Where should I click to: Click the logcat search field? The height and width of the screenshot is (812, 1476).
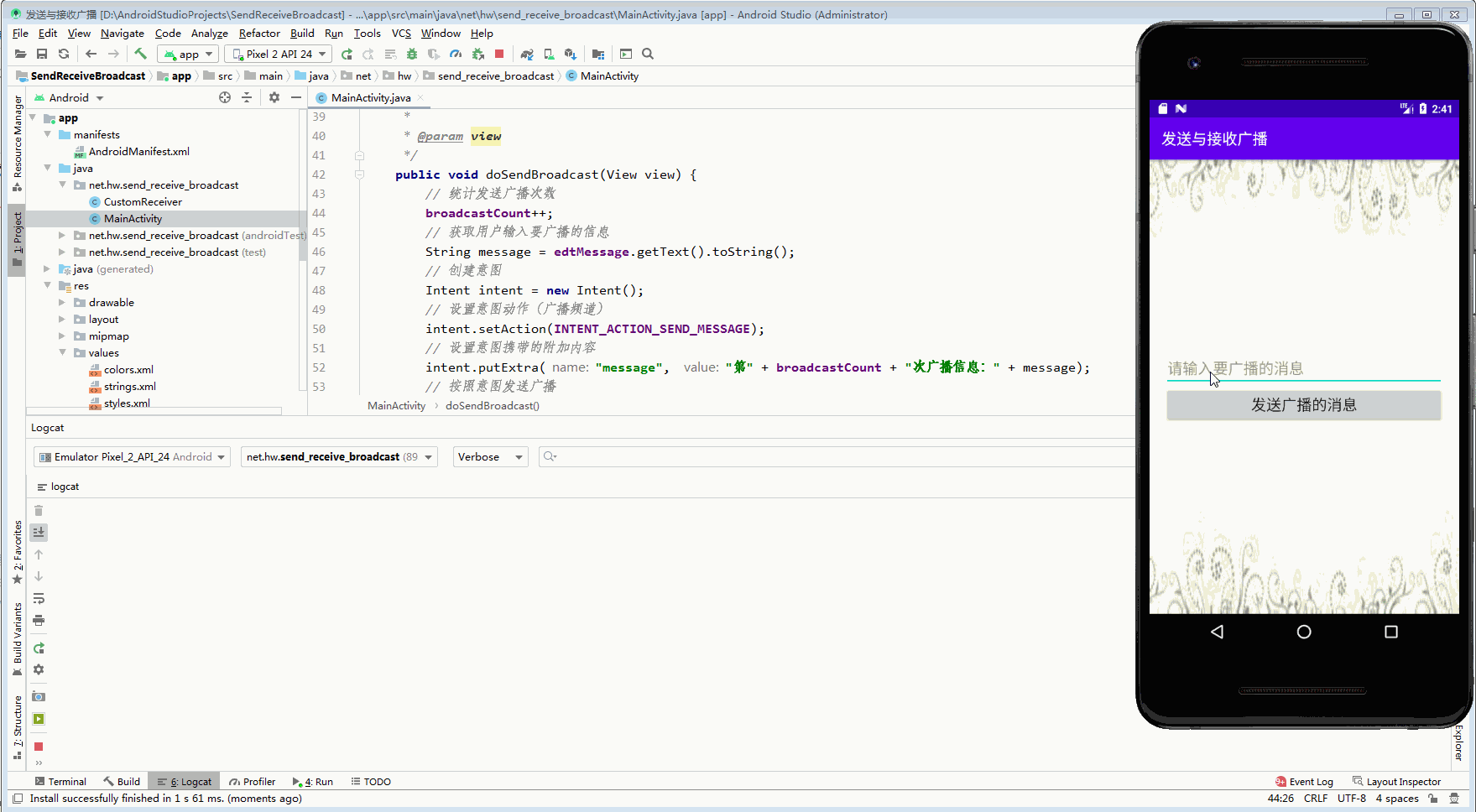point(836,456)
